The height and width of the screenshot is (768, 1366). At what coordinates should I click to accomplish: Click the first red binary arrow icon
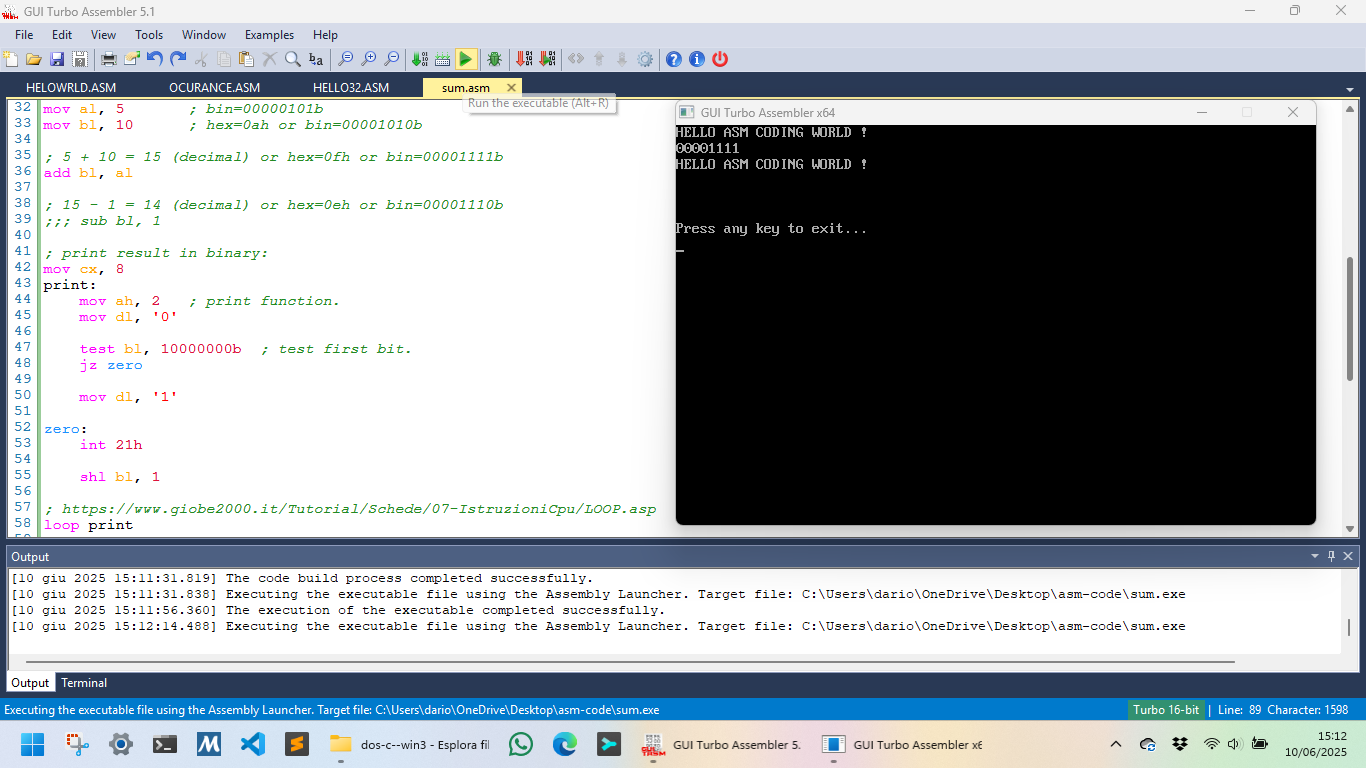[x=524, y=59]
